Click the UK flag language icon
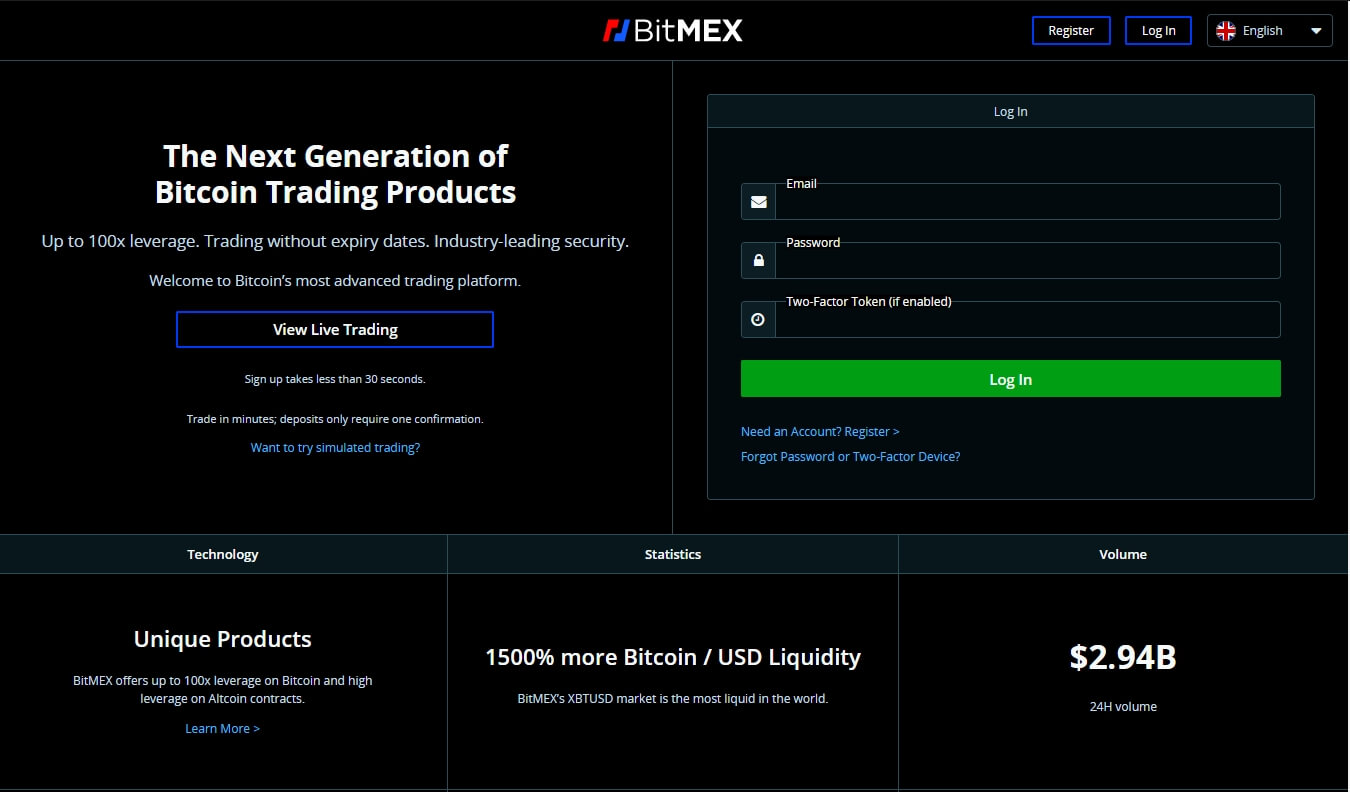 coord(1226,31)
